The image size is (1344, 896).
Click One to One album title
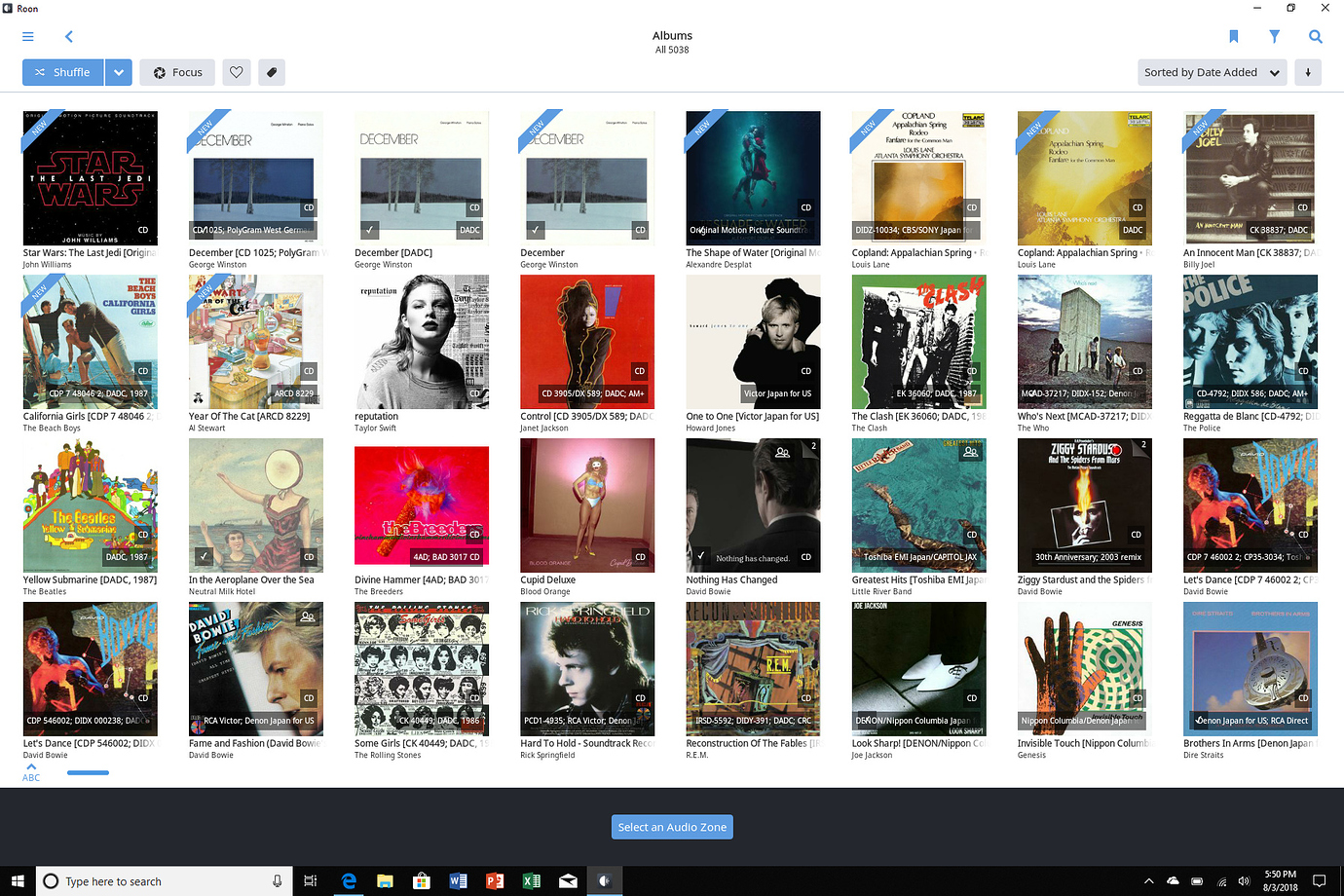point(753,416)
